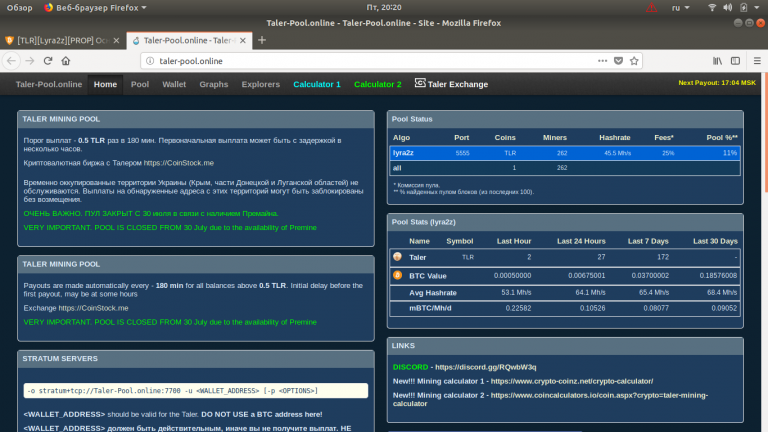This screenshot has height=432, width=768.
Task: Click the stratum command line box
Action: (195, 390)
